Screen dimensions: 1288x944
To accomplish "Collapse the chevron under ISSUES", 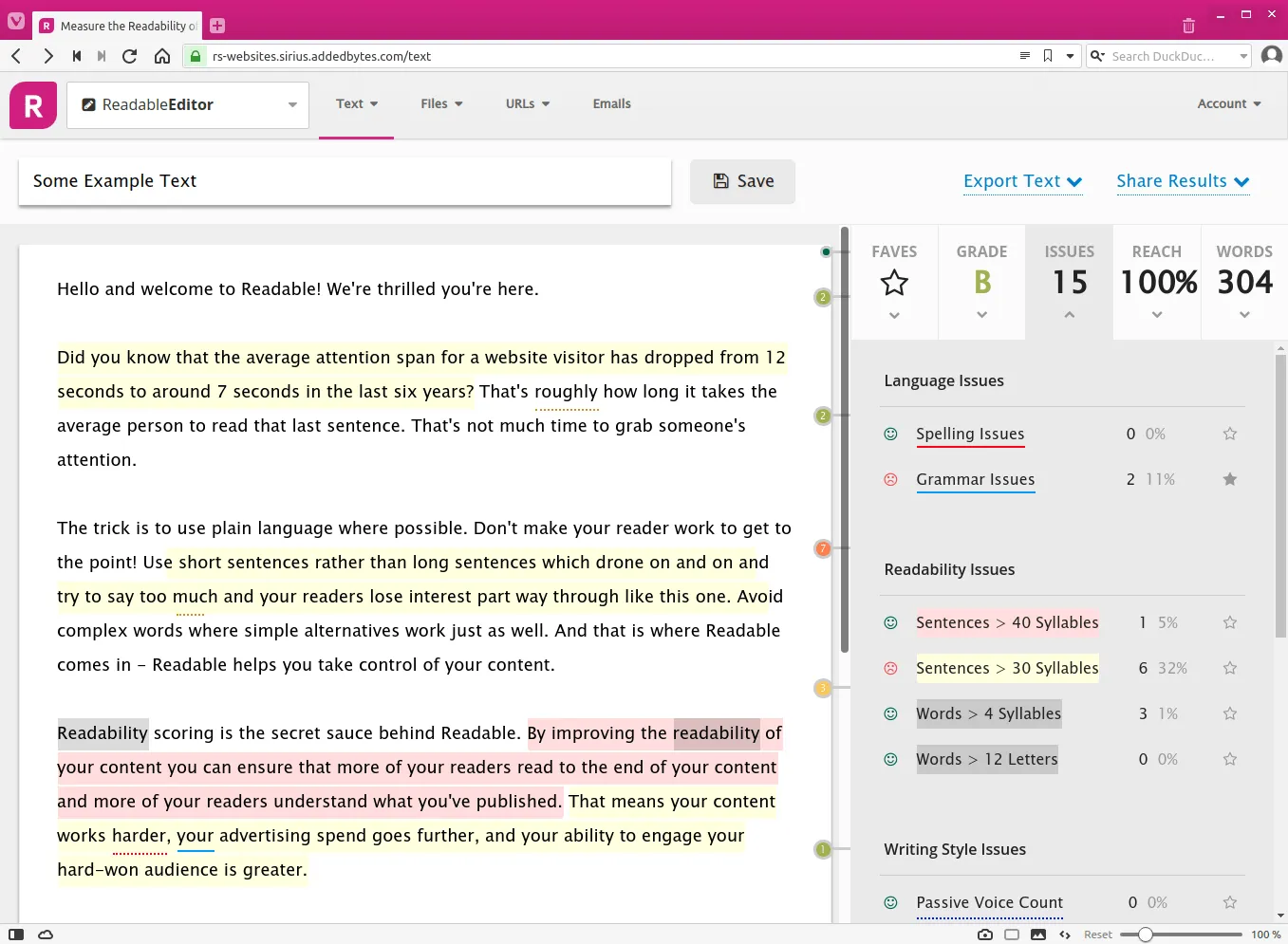I will [1070, 315].
